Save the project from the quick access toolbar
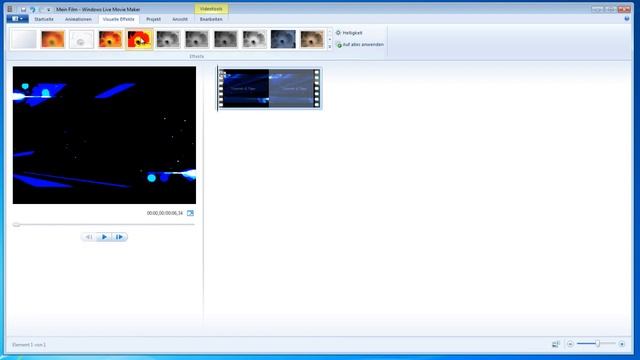Image resolution: width=640 pixels, height=360 pixels. tap(23, 9)
